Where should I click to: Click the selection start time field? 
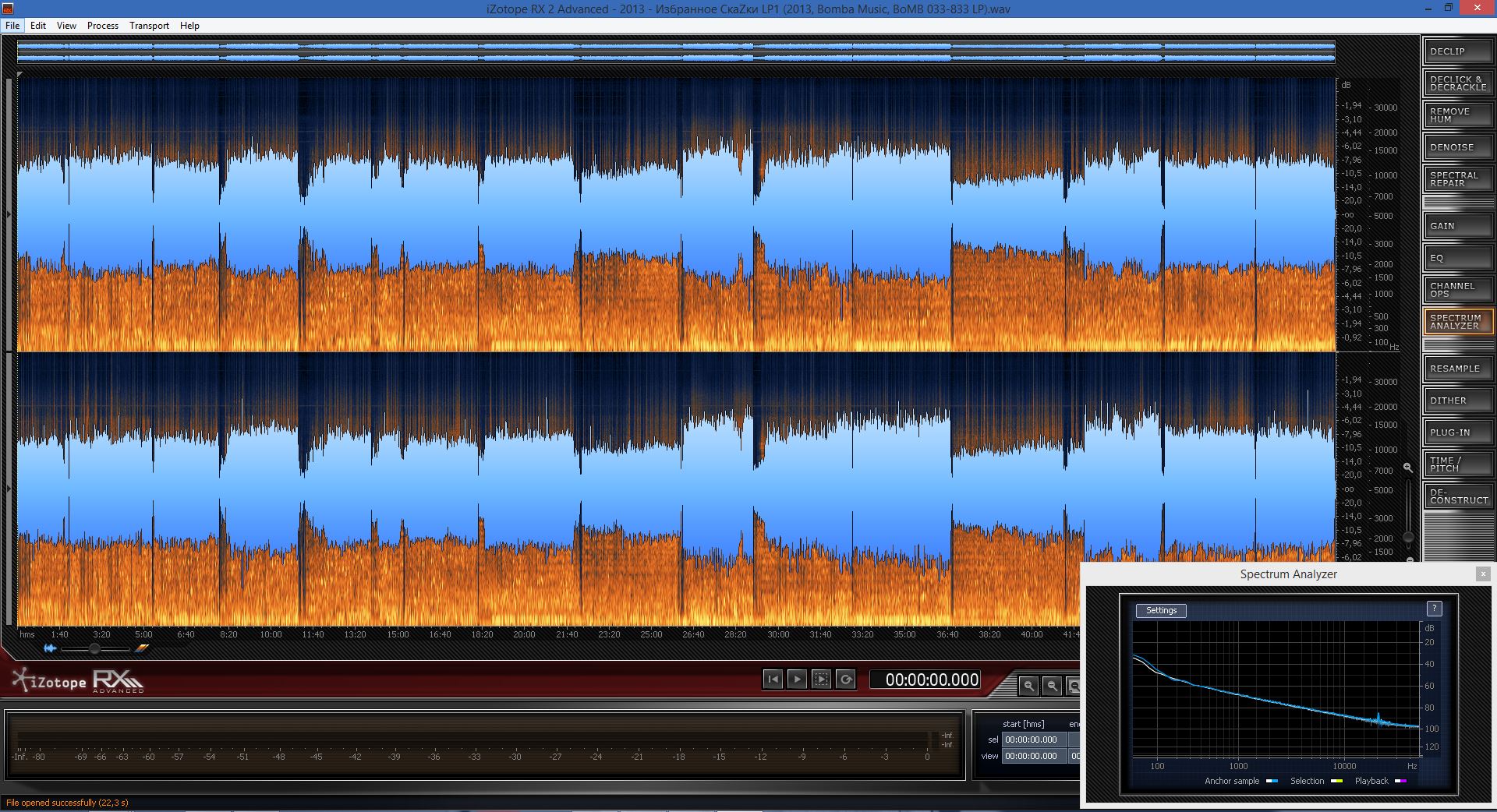[1034, 740]
